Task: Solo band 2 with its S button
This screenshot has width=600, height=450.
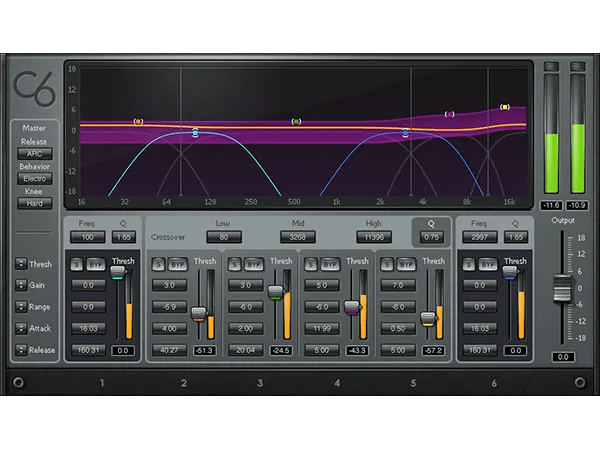Action: click(x=158, y=264)
